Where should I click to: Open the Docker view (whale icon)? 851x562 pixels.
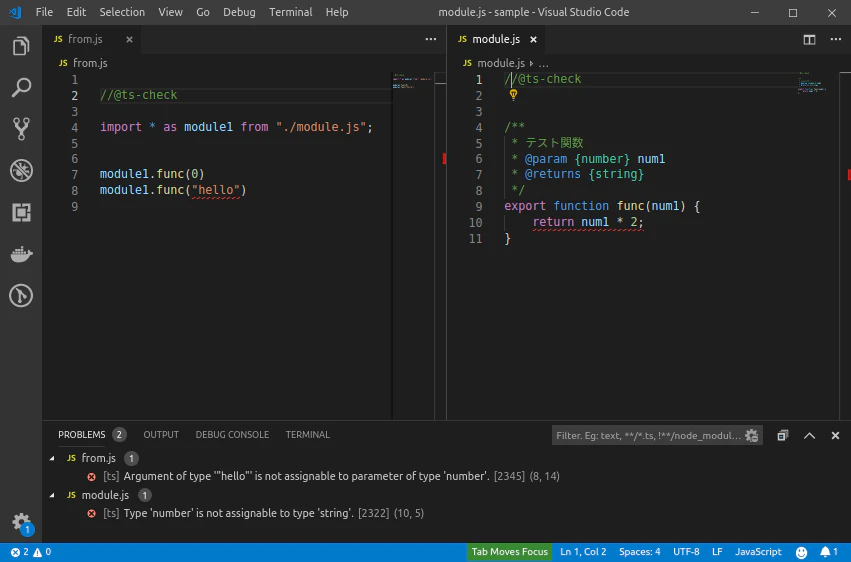(21, 254)
